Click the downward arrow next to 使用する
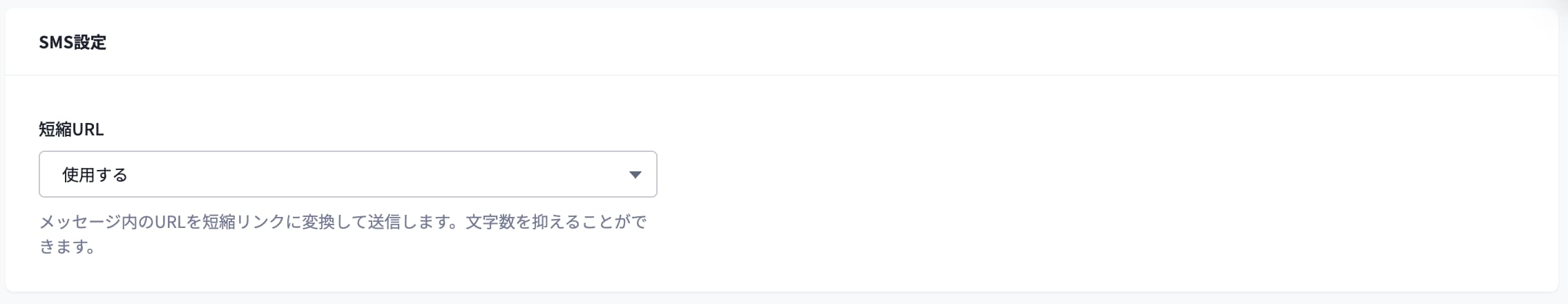Screen dimensions: 1568x304 (x=635, y=175)
